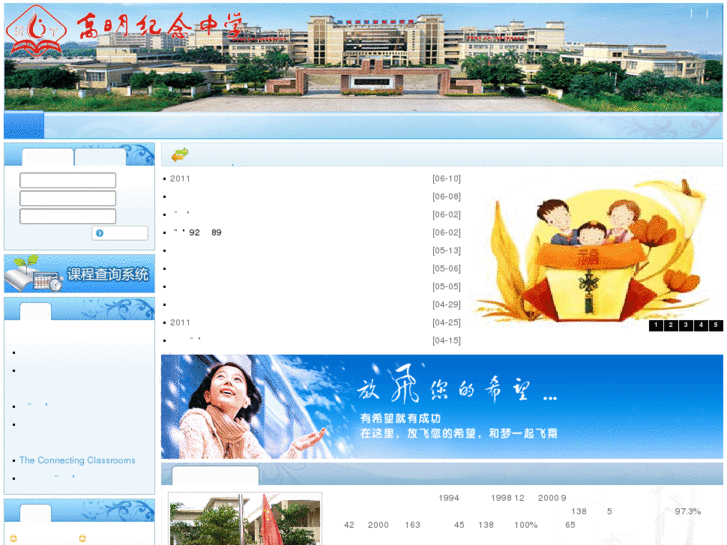Open the 课程查询系统 course query banner
Screen dimensions: 727x545
pyautogui.click(x=79, y=274)
